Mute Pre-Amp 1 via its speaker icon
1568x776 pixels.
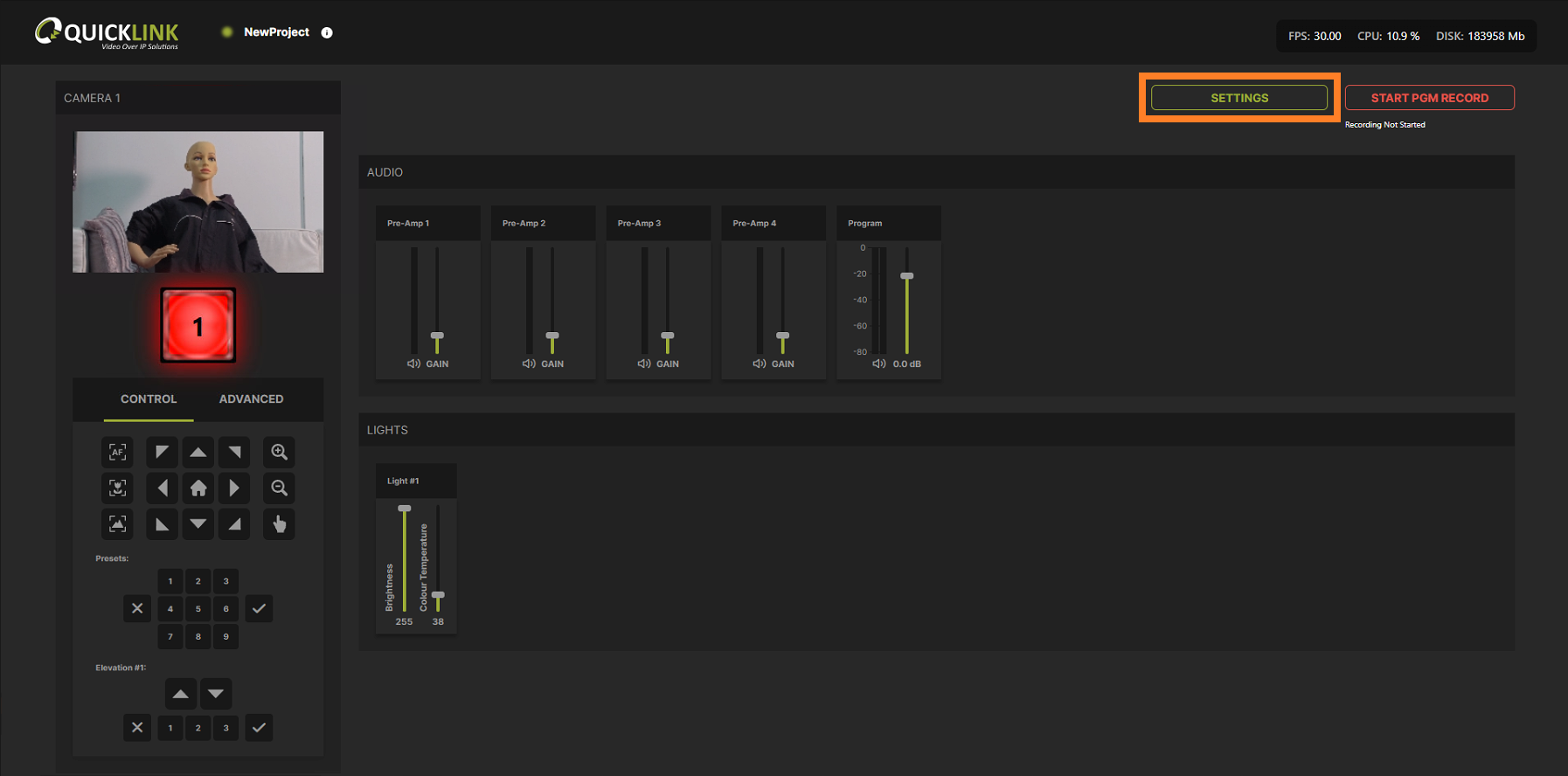tap(414, 364)
